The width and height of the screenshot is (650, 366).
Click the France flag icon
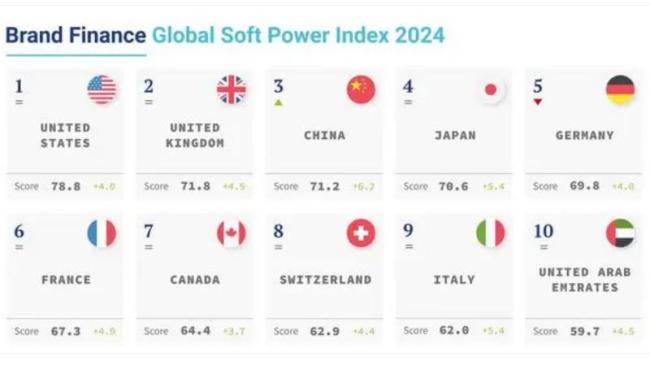(102, 233)
